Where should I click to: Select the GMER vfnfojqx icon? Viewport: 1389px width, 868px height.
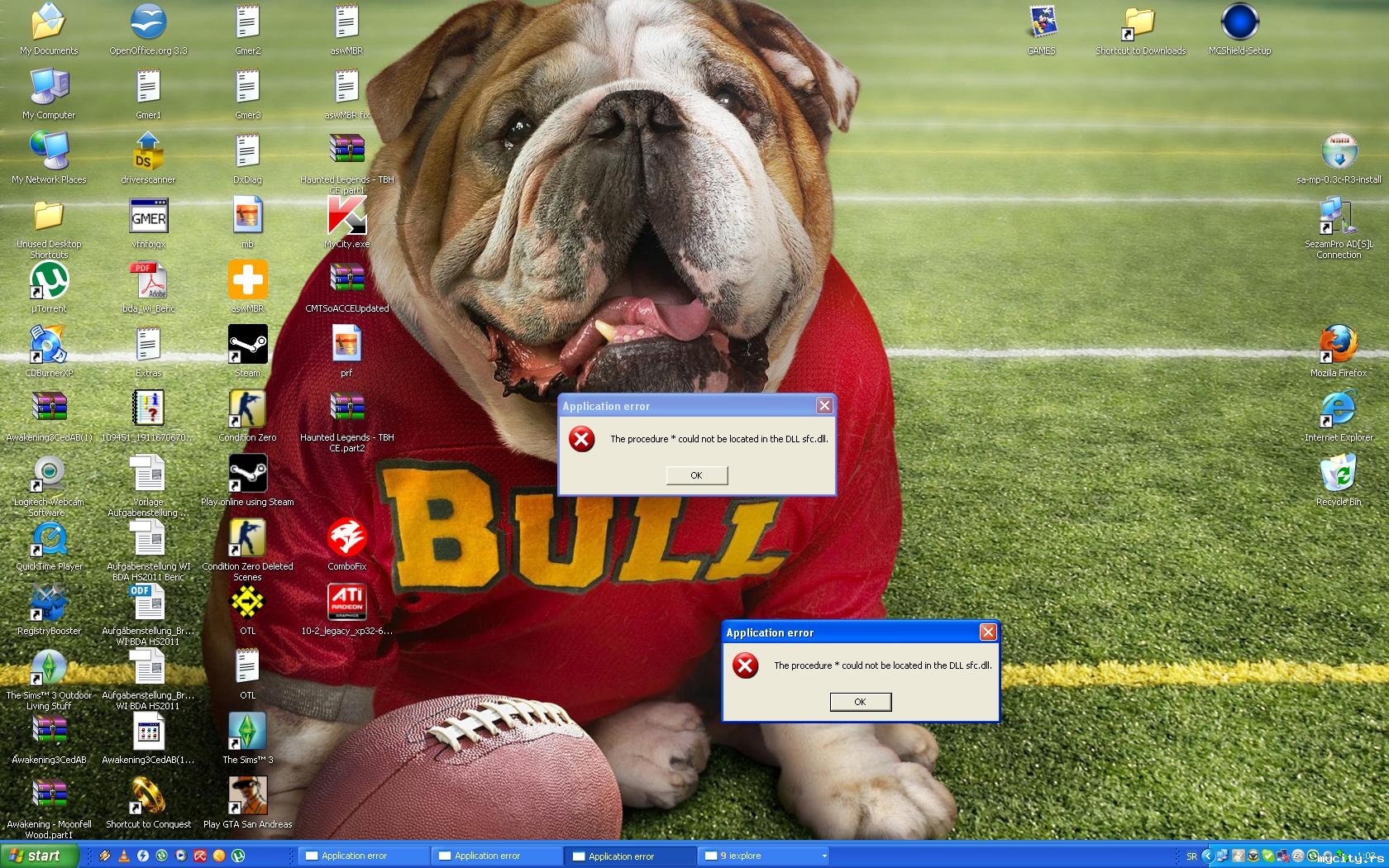149,217
